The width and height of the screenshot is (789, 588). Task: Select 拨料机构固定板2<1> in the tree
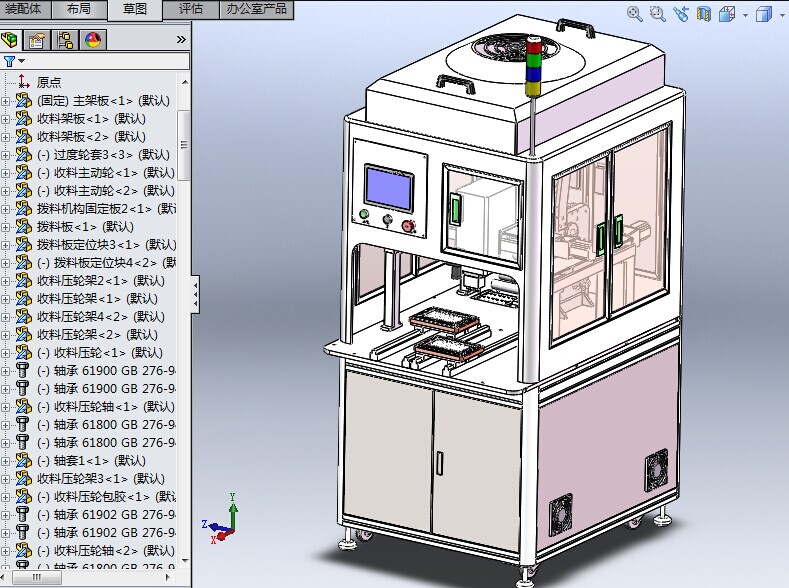click(x=106, y=208)
